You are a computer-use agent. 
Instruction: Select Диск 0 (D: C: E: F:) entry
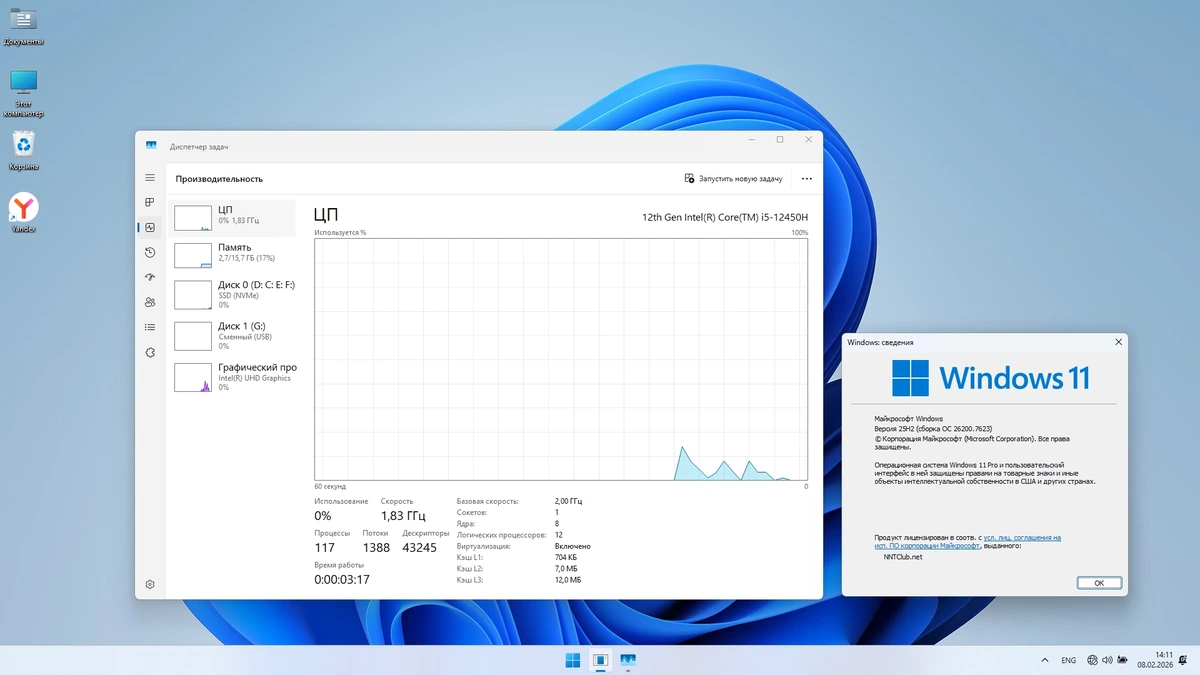point(234,295)
